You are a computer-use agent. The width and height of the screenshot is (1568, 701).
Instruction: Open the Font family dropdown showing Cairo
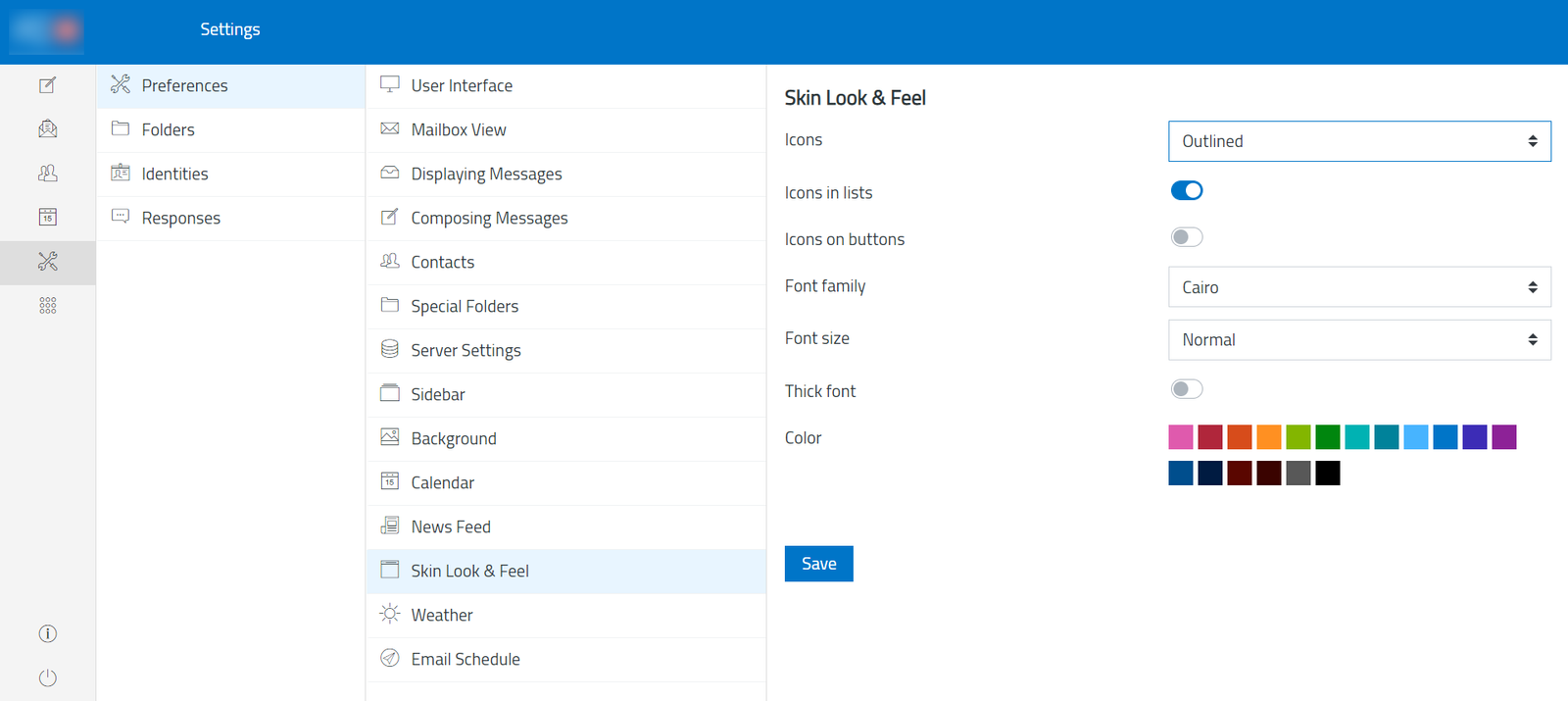pyautogui.click(x=1359, y=287)
